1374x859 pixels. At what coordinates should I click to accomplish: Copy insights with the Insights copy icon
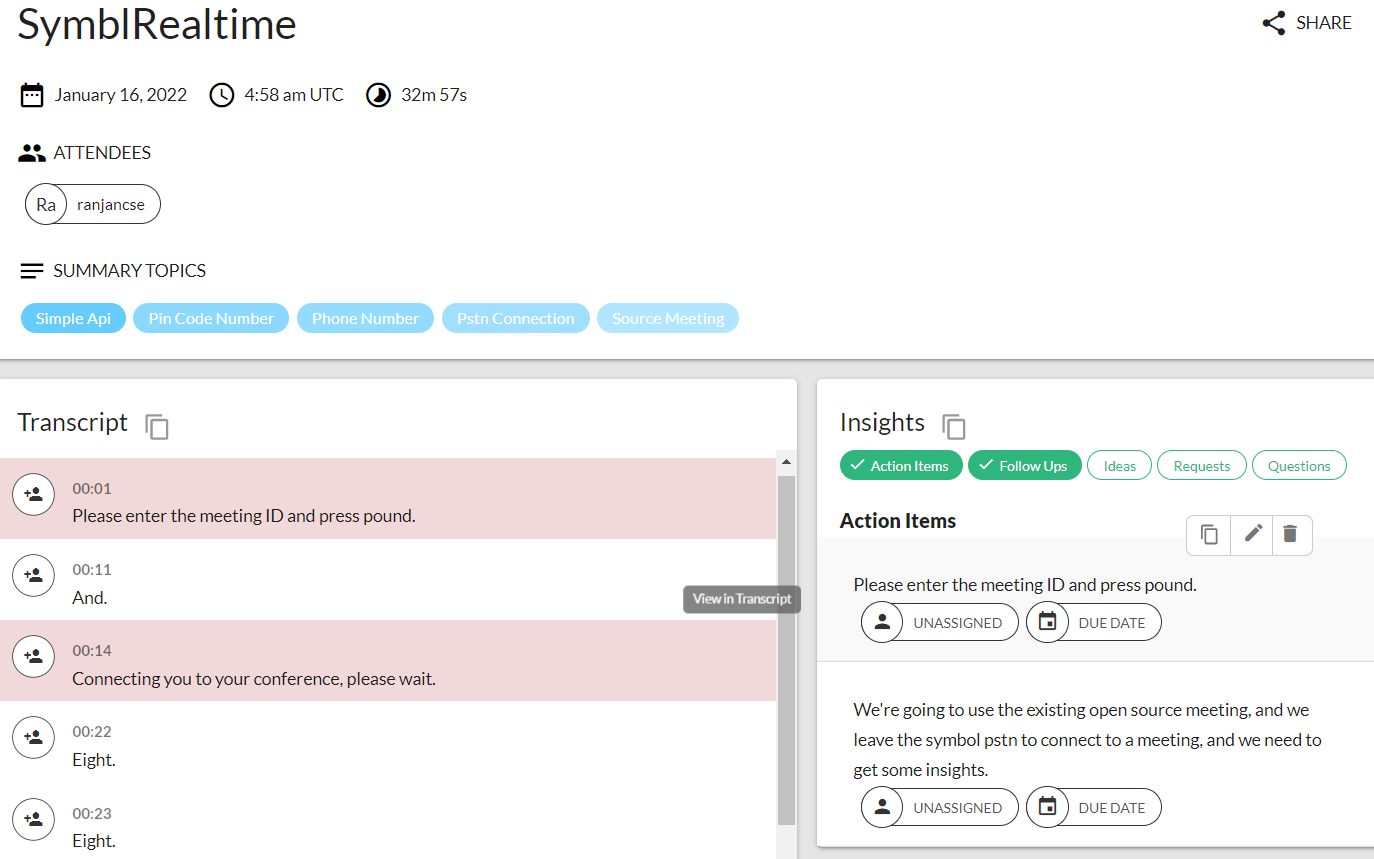click(955, 426)
